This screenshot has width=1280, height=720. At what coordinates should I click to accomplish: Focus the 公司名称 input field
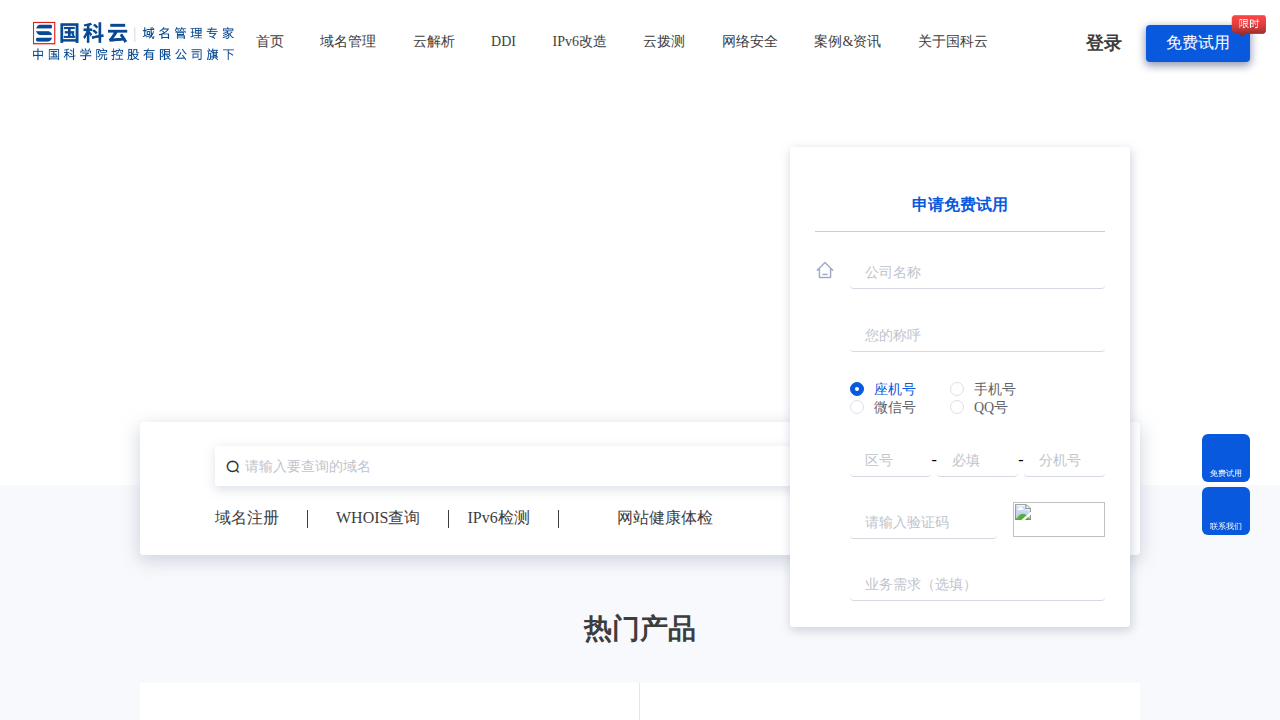coord(977,272)
